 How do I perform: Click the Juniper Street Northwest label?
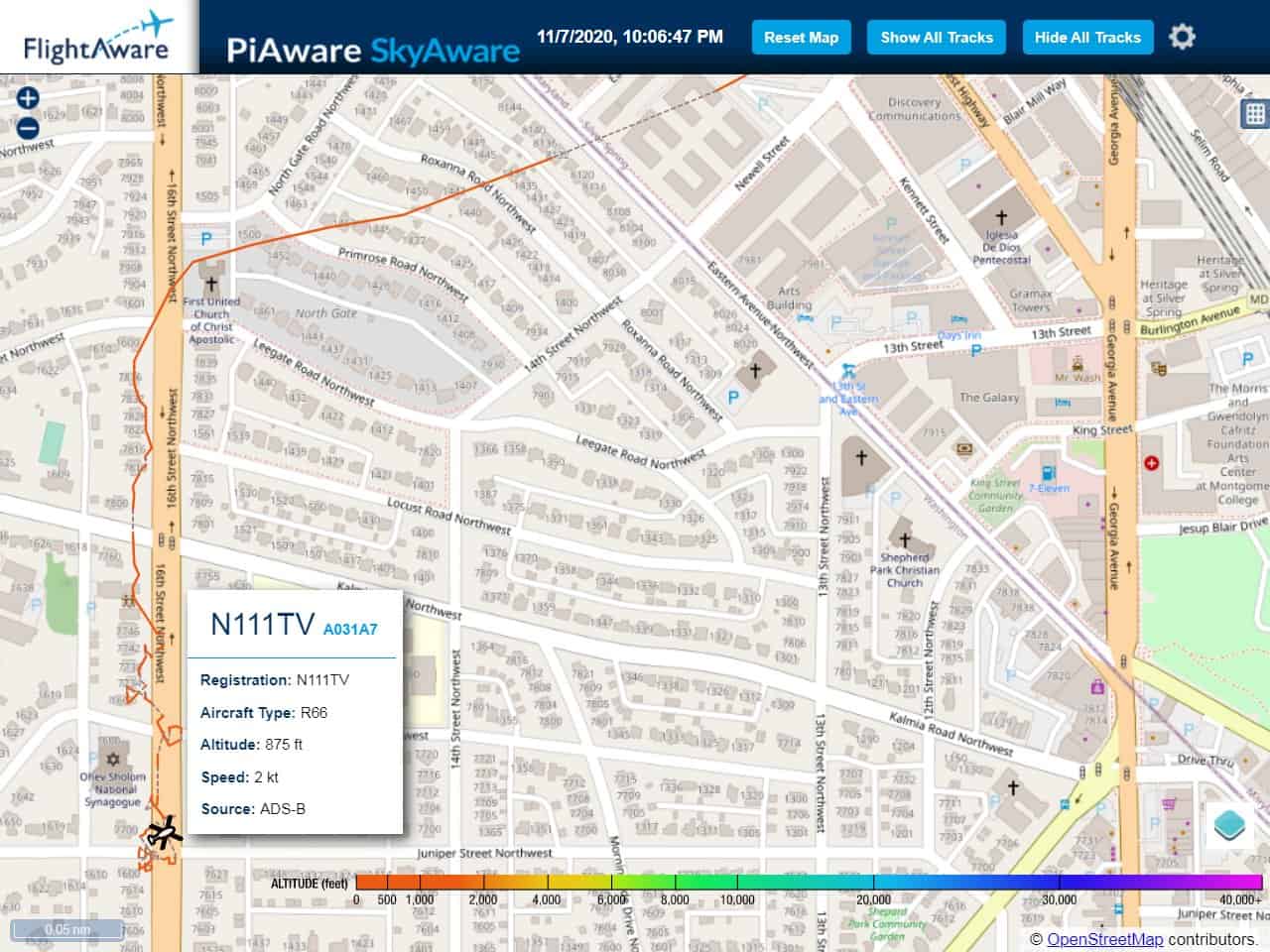click(484, 853)
